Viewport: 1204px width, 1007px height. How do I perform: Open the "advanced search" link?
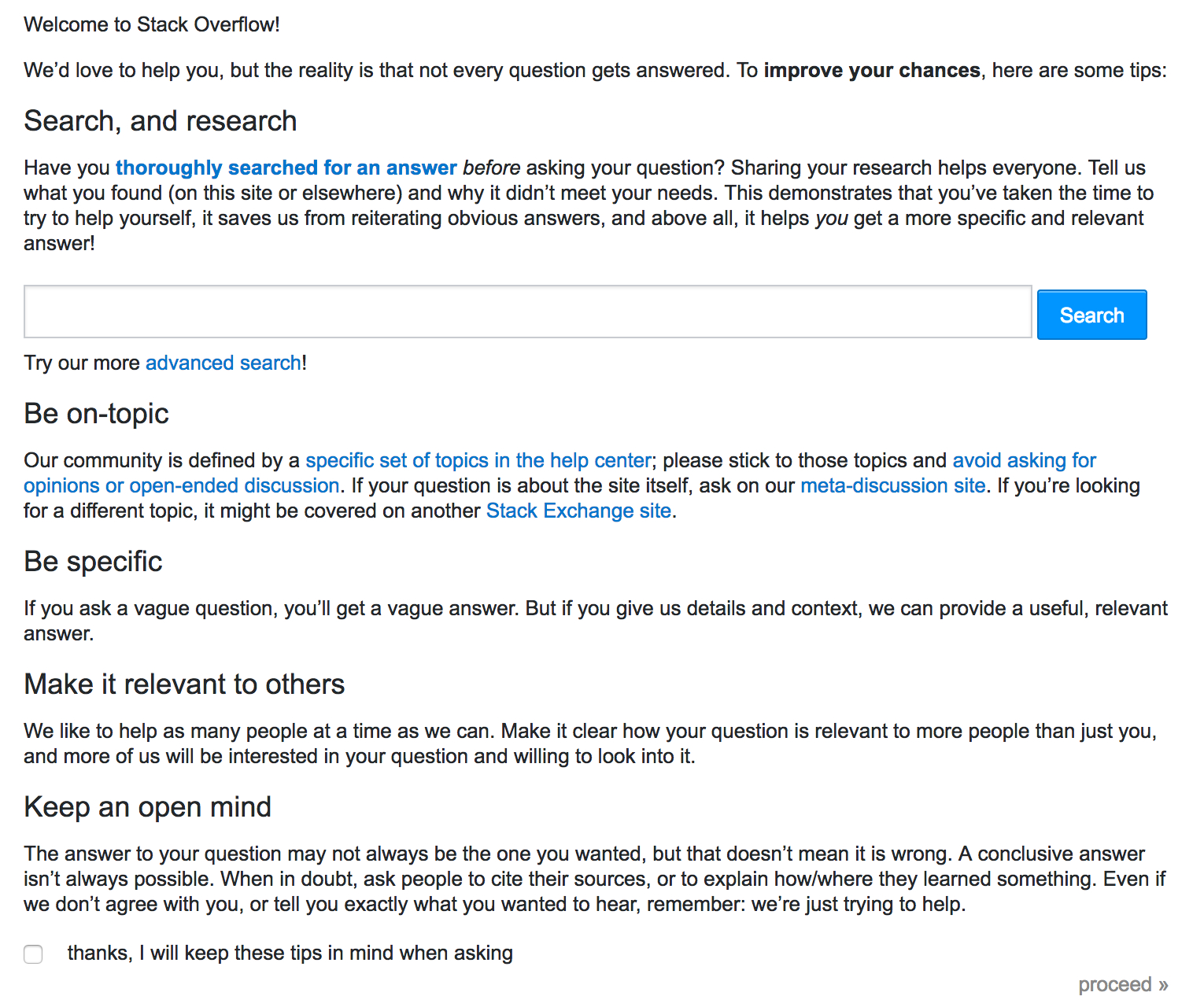coord(223,363)
